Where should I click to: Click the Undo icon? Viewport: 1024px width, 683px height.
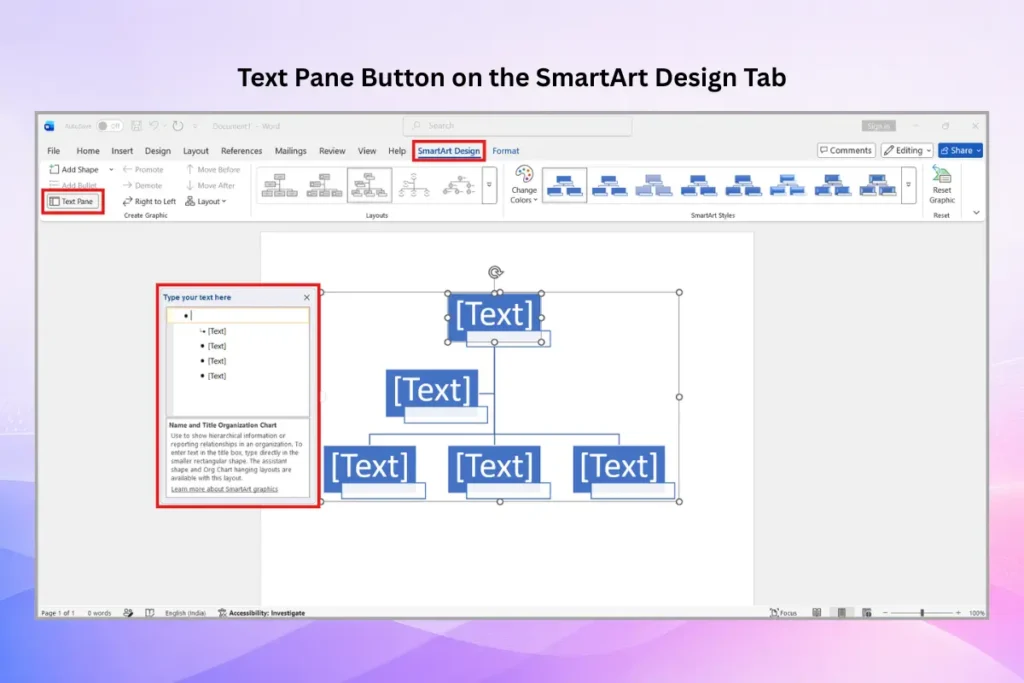[153, 126]
